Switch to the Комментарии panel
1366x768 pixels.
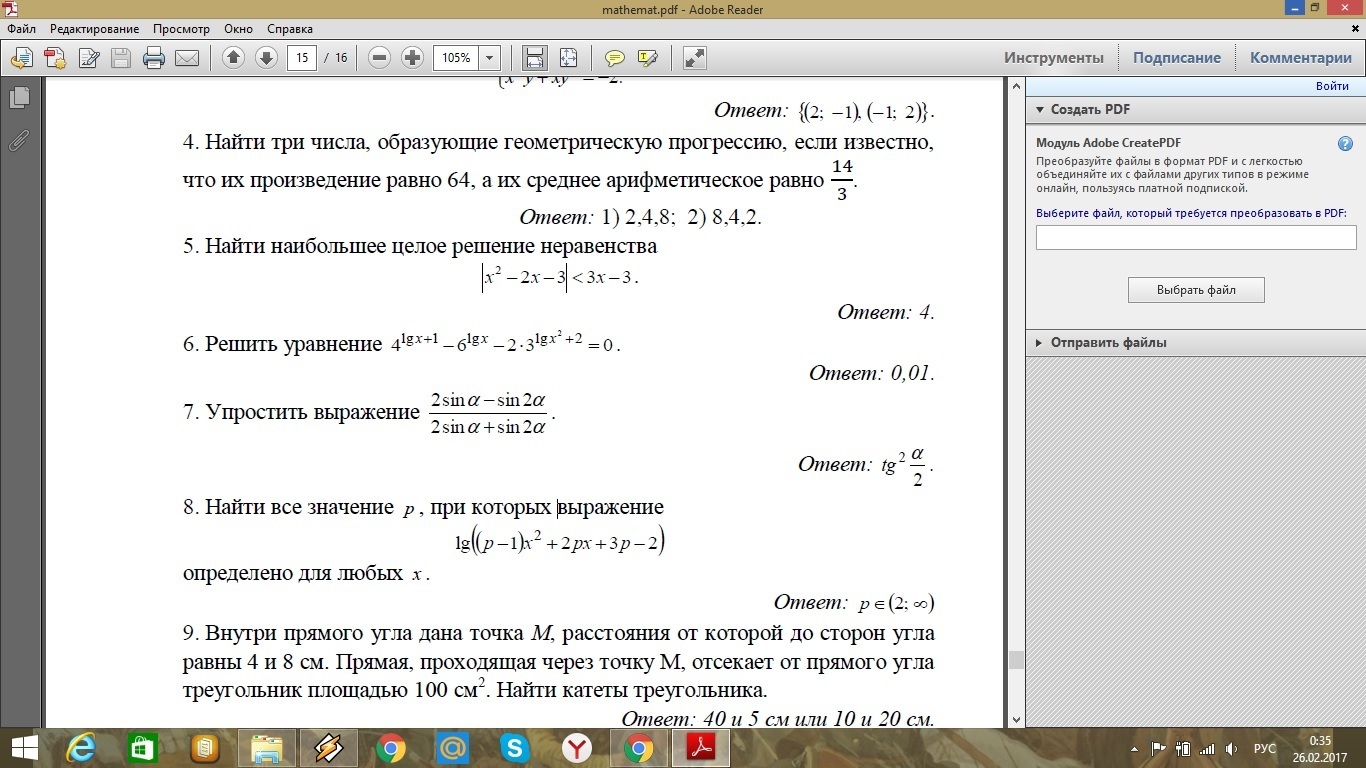pyautogui.click(x=1300, y=57)
